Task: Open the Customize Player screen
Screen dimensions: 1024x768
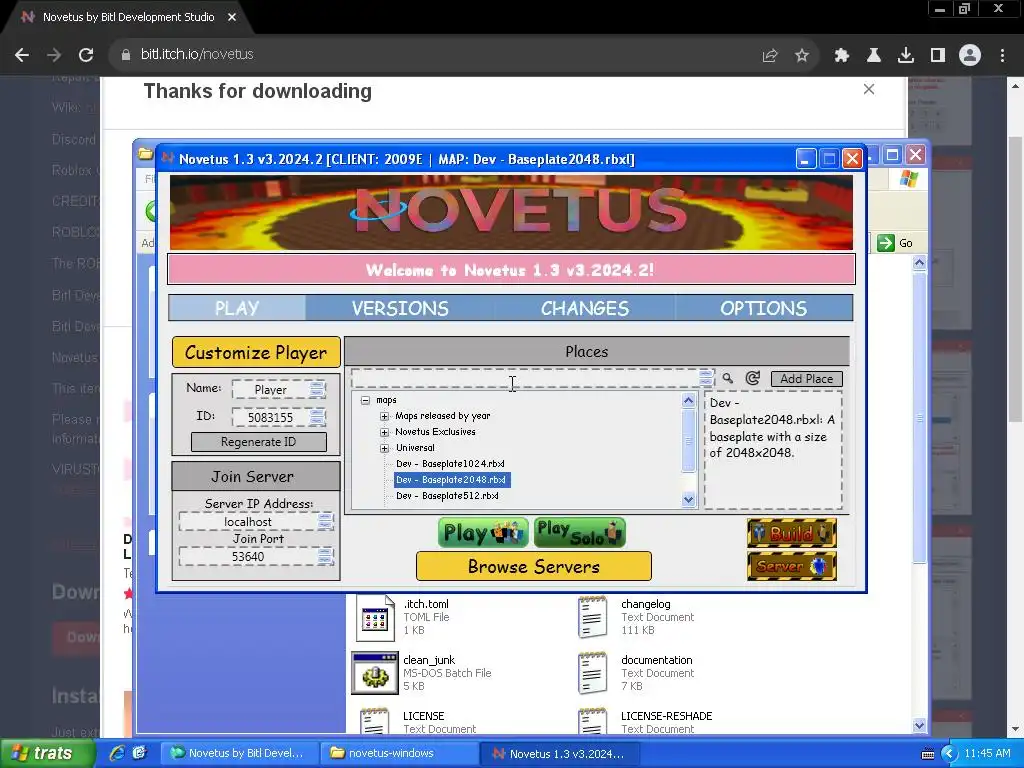Action: 256,353
